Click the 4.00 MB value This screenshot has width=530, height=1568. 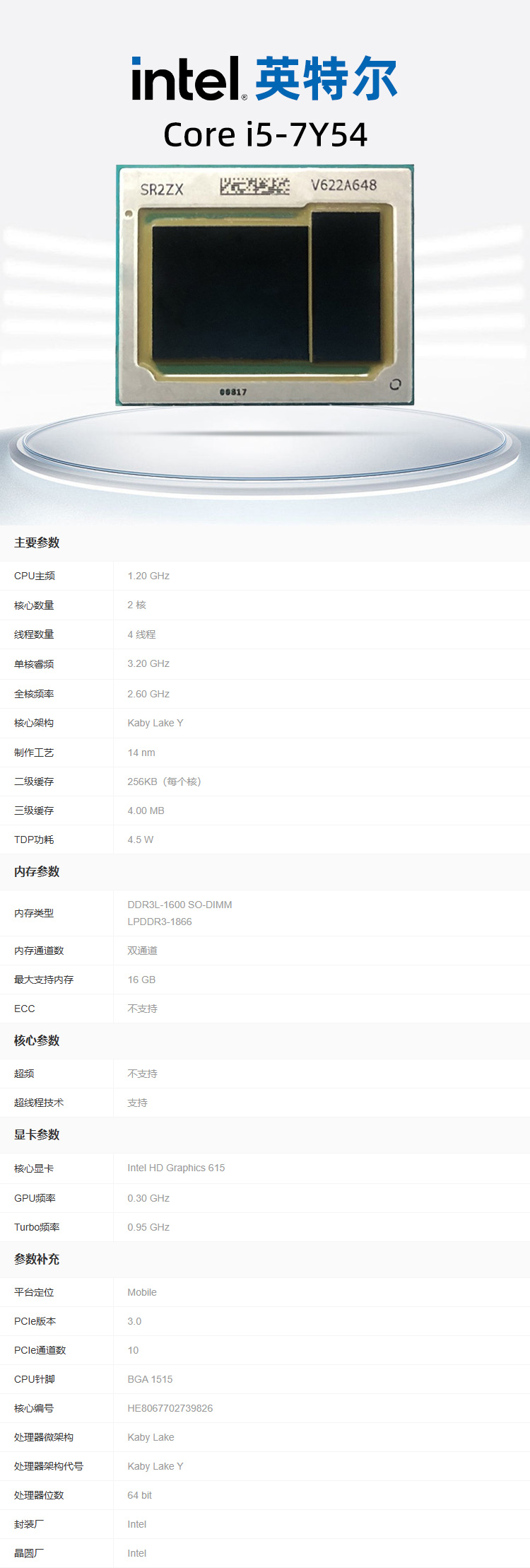pyautogui.click(x=146, y=811)
